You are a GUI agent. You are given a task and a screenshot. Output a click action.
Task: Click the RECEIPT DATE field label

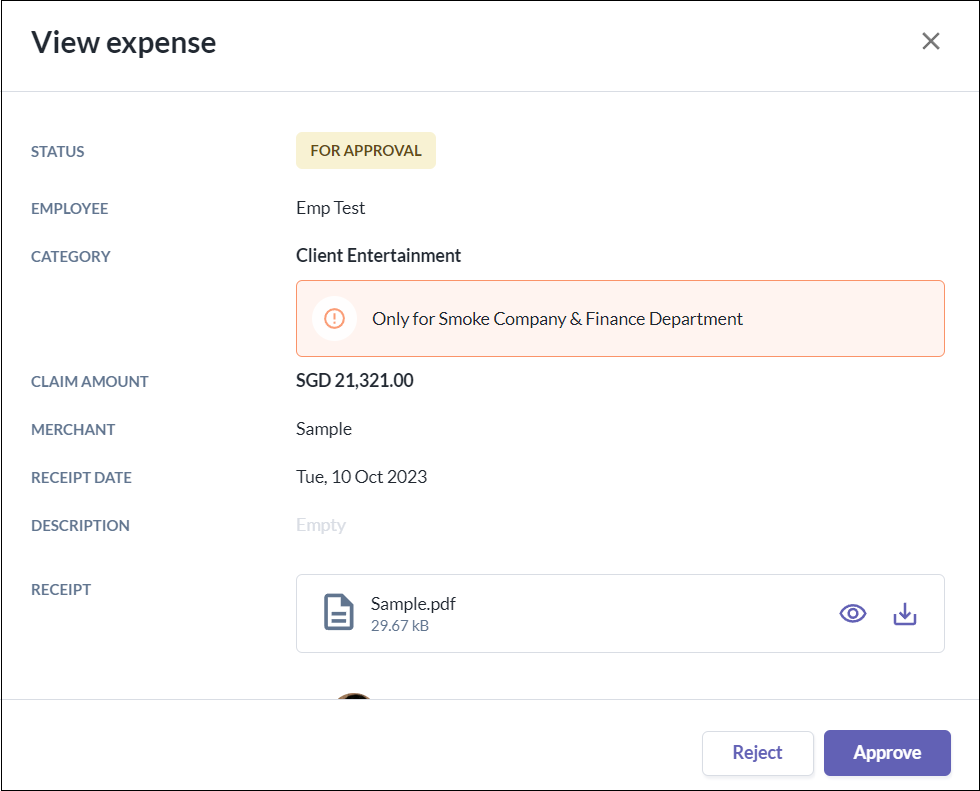tap(81, 478)
